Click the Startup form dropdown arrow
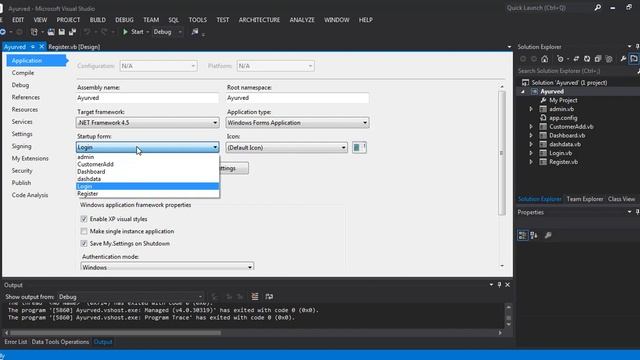Viewport: 640px width, 360px height. (215, 147)
